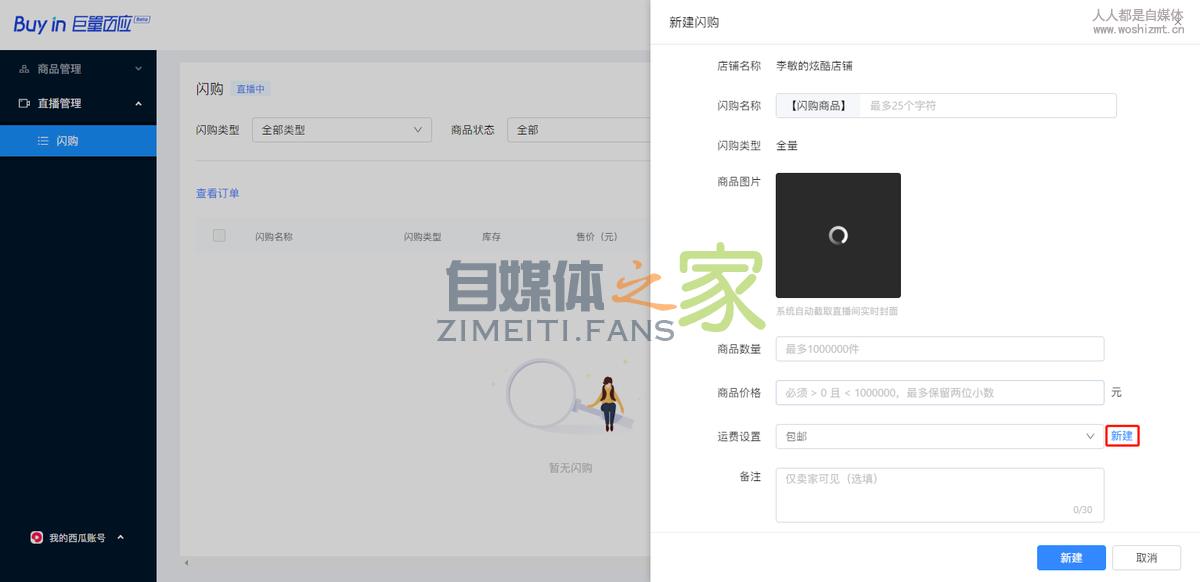
Task: Click the red 新建 link beside shipping settings
Action: (1122, 436)
